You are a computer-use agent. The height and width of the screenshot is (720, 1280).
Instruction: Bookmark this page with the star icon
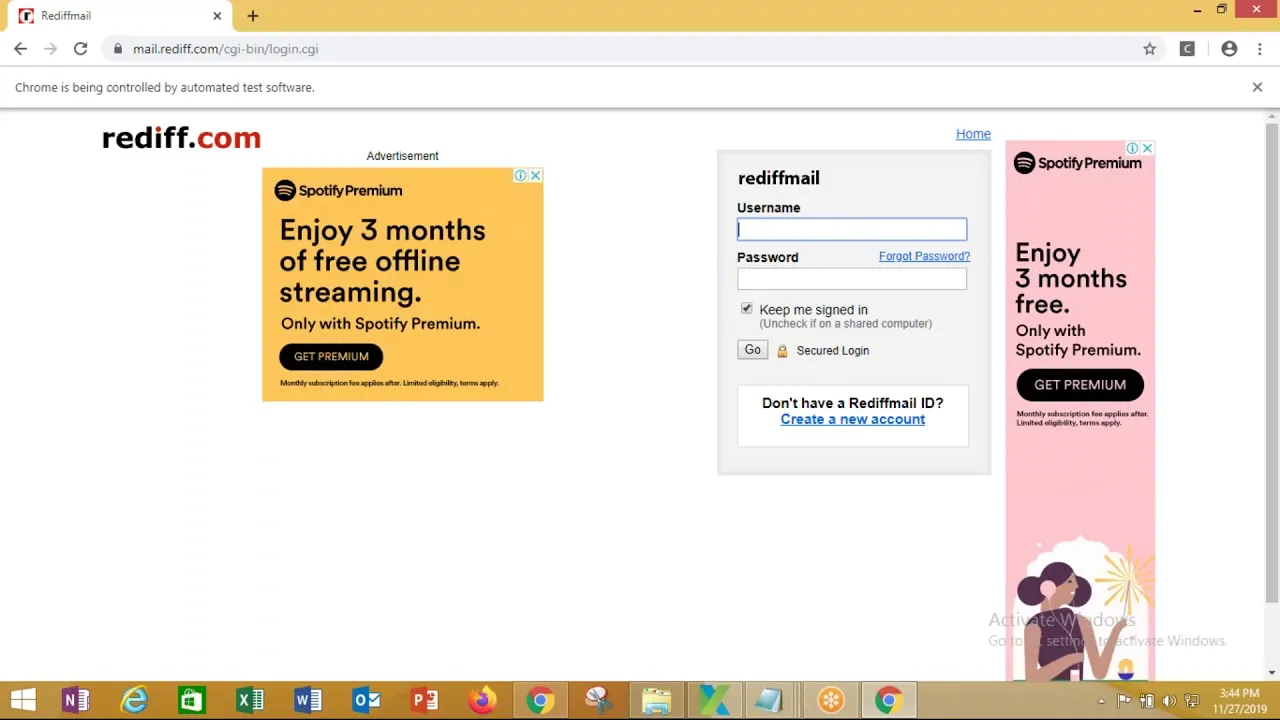click(x=1150, y=49)
